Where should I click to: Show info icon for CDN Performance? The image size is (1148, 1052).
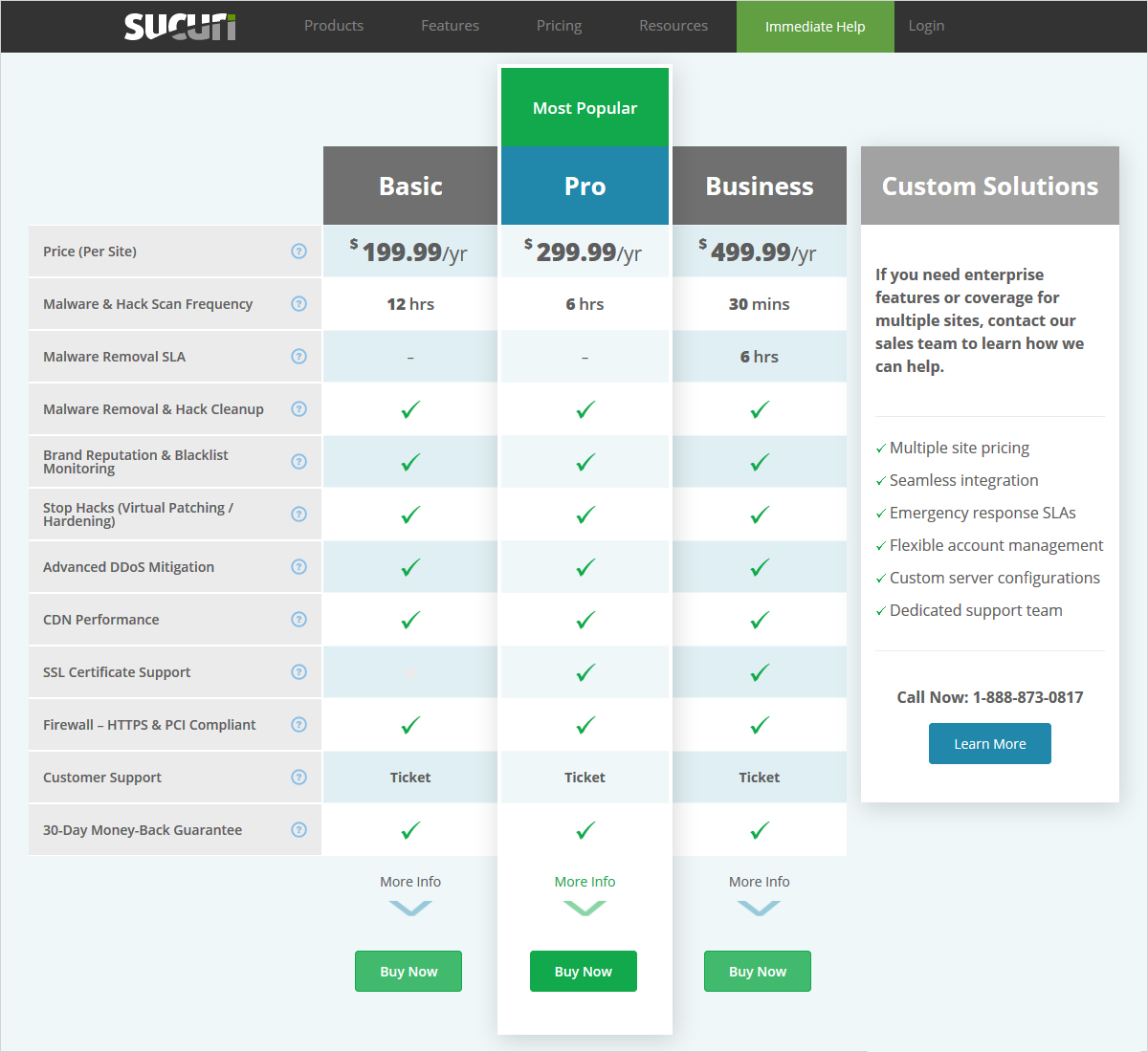click(298, 620)
